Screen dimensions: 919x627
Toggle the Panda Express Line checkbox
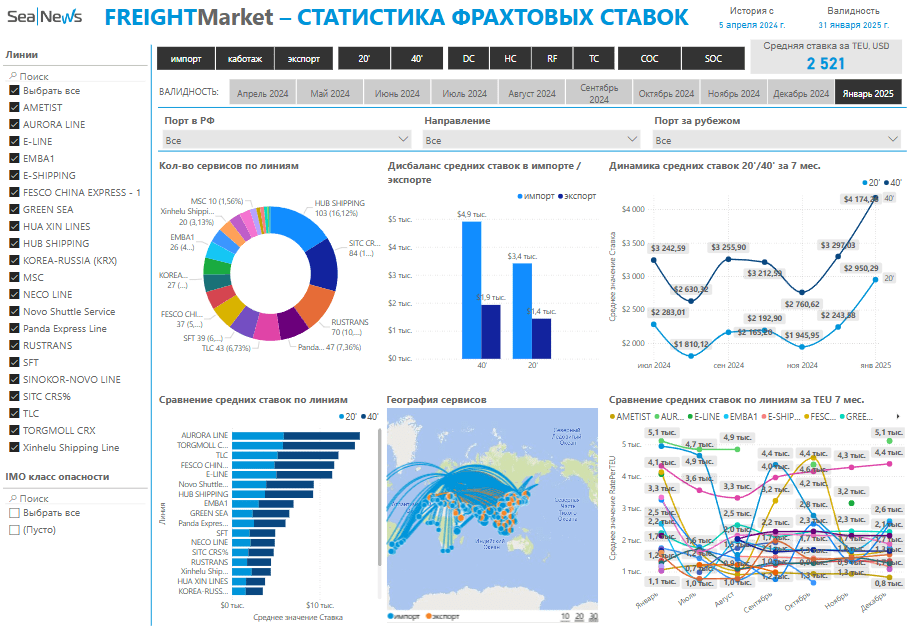click(15, 328)
